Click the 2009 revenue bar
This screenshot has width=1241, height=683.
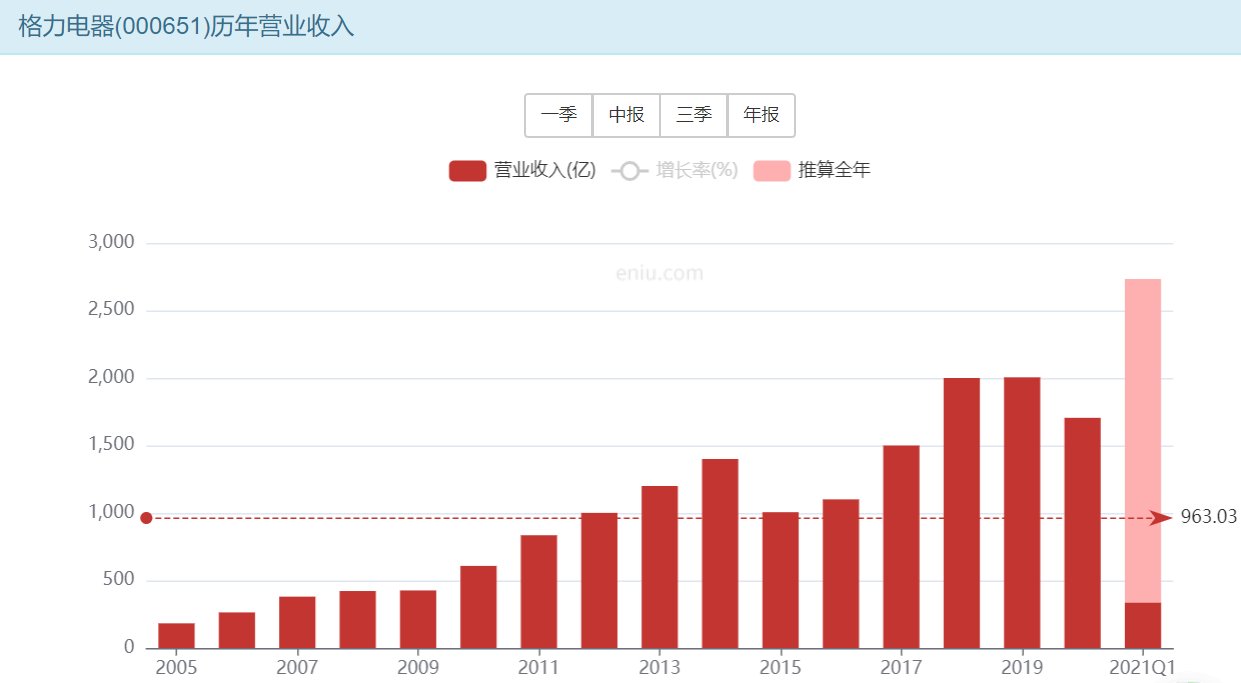coord(418,619)
